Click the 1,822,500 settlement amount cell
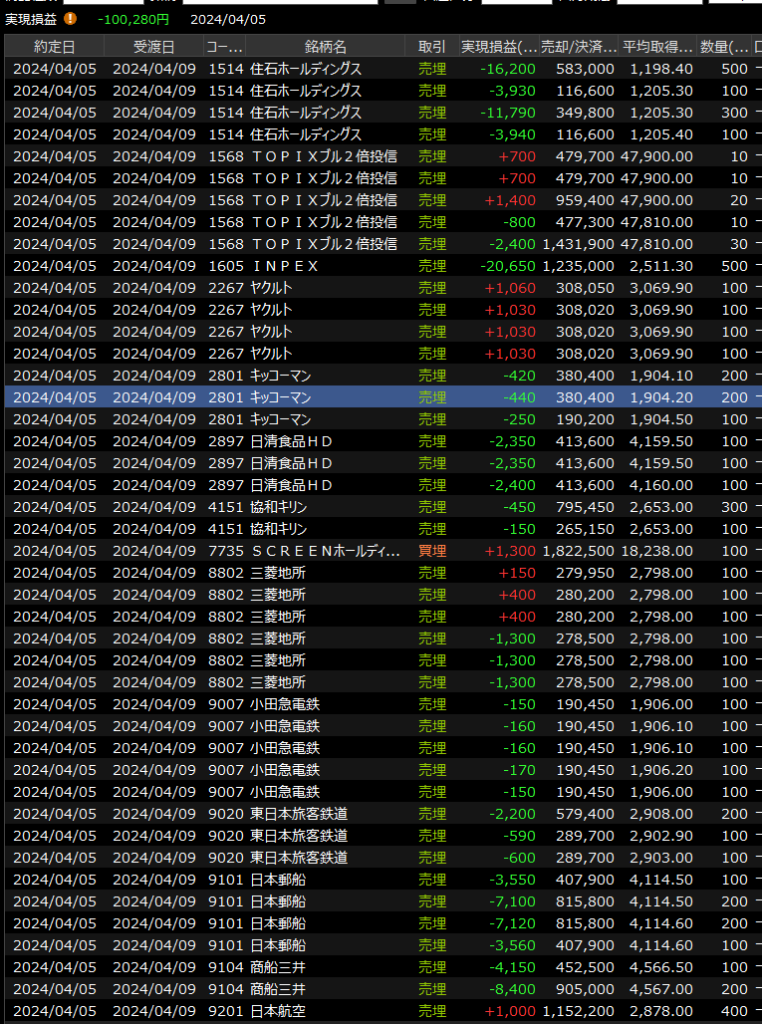This screenshot has width=762, height=1024. coord(579,551)
